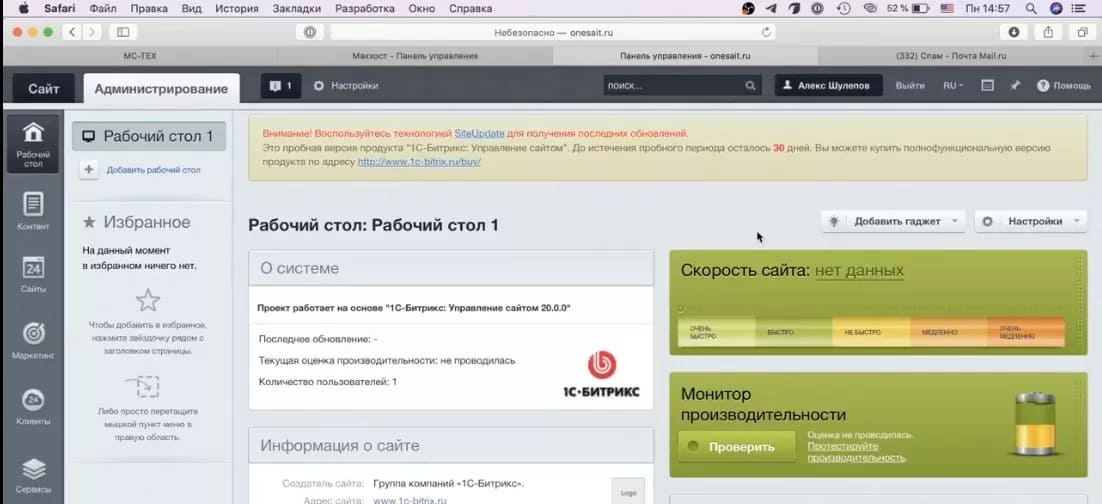The width and height of the screenshot is (1102, 504).
Task: Click Выйти logout link
Action: click(910, 86)
